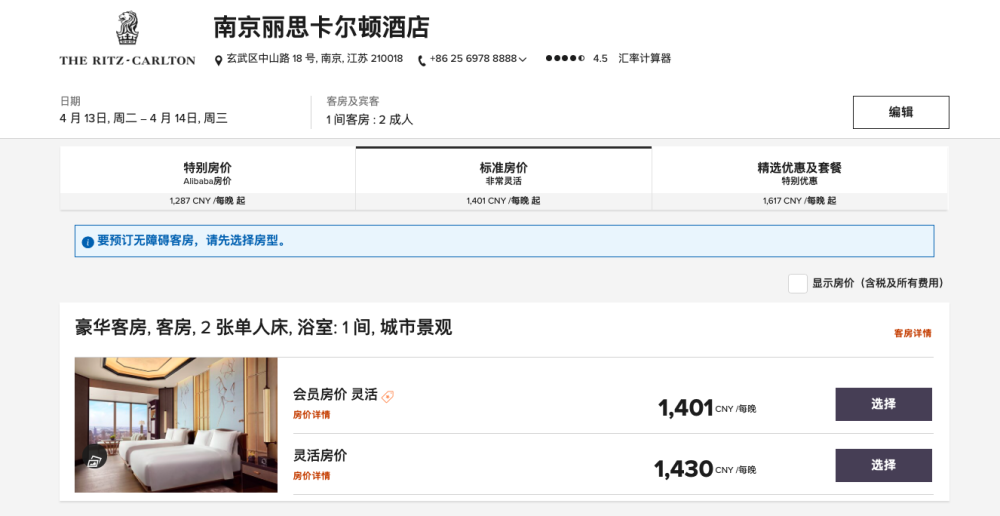1000x516 pixels.
Task: Select the 1,430 CNY flexible rate
Action: (x=883, y=466)
